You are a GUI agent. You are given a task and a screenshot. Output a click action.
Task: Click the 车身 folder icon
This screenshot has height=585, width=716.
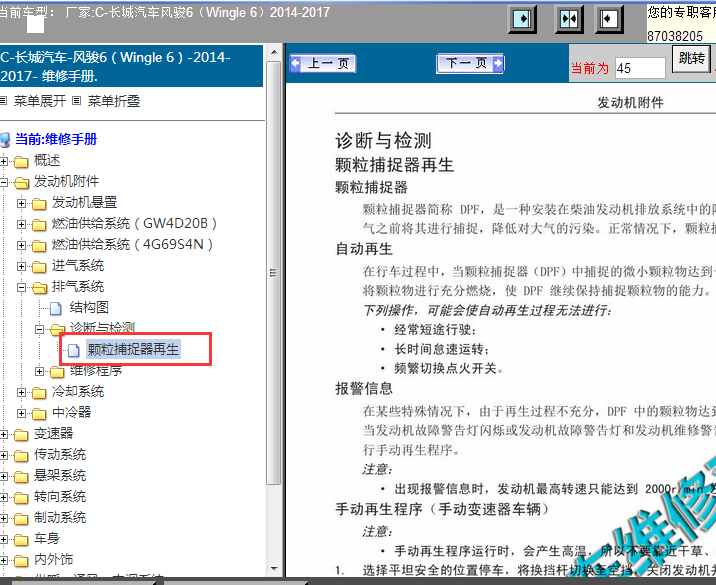21,540
